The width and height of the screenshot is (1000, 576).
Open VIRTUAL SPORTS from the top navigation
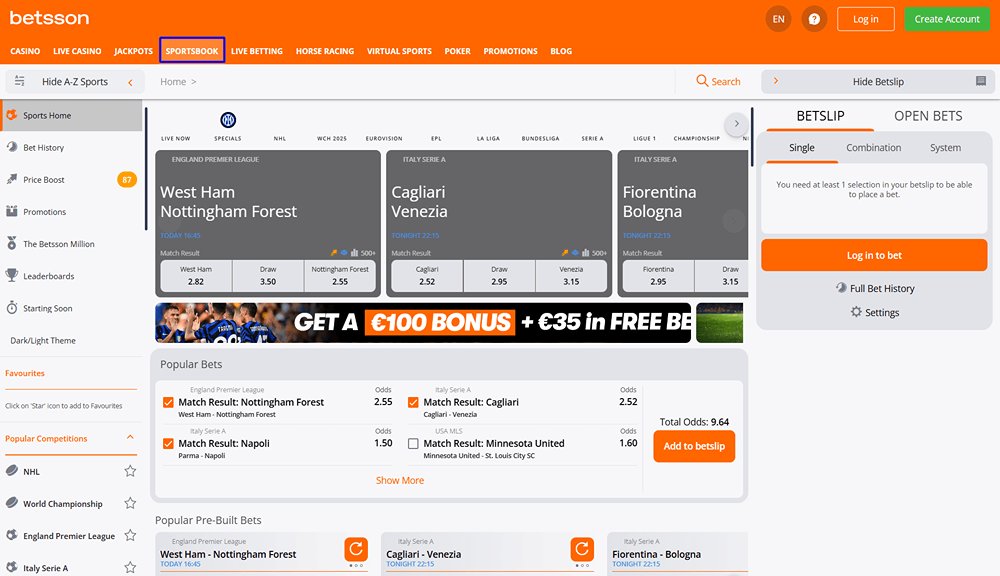point(399,51)
